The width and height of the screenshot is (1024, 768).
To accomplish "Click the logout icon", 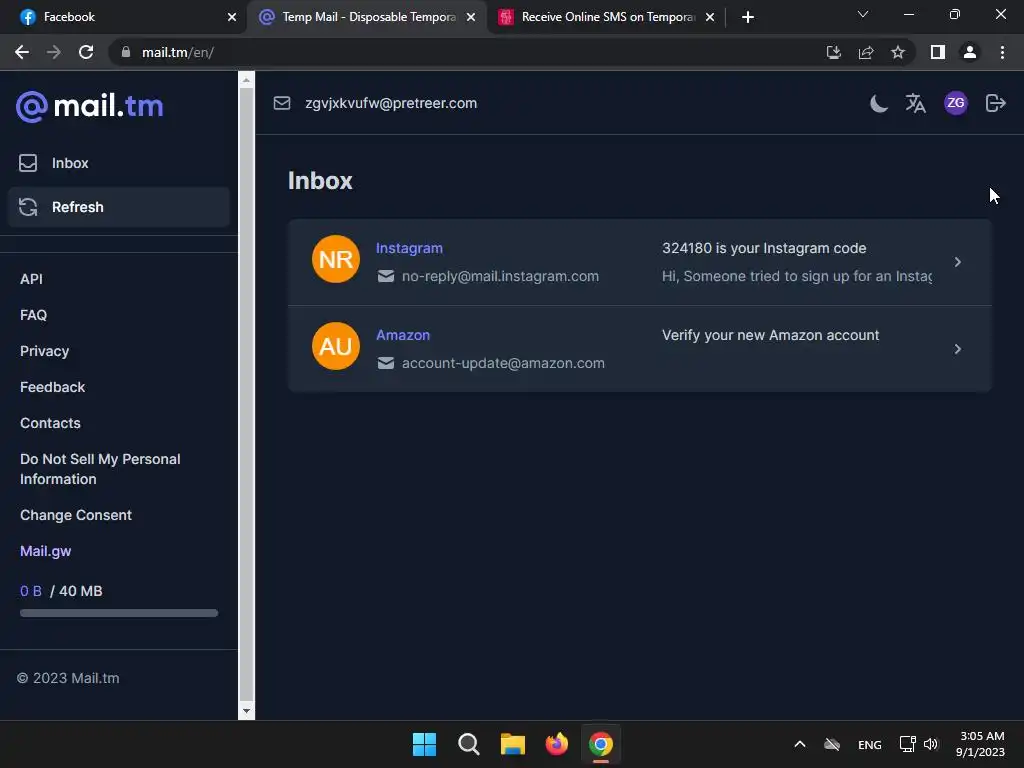I will click(995, 103).
